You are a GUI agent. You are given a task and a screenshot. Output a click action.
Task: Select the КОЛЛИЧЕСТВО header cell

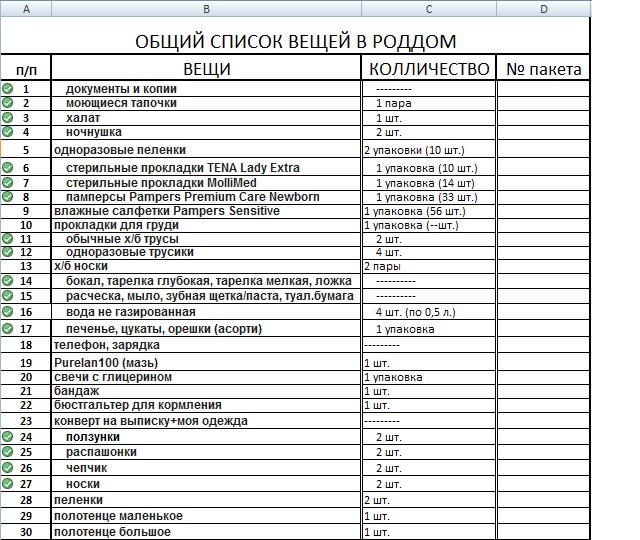pyautogui.click(x=429, y=68)
